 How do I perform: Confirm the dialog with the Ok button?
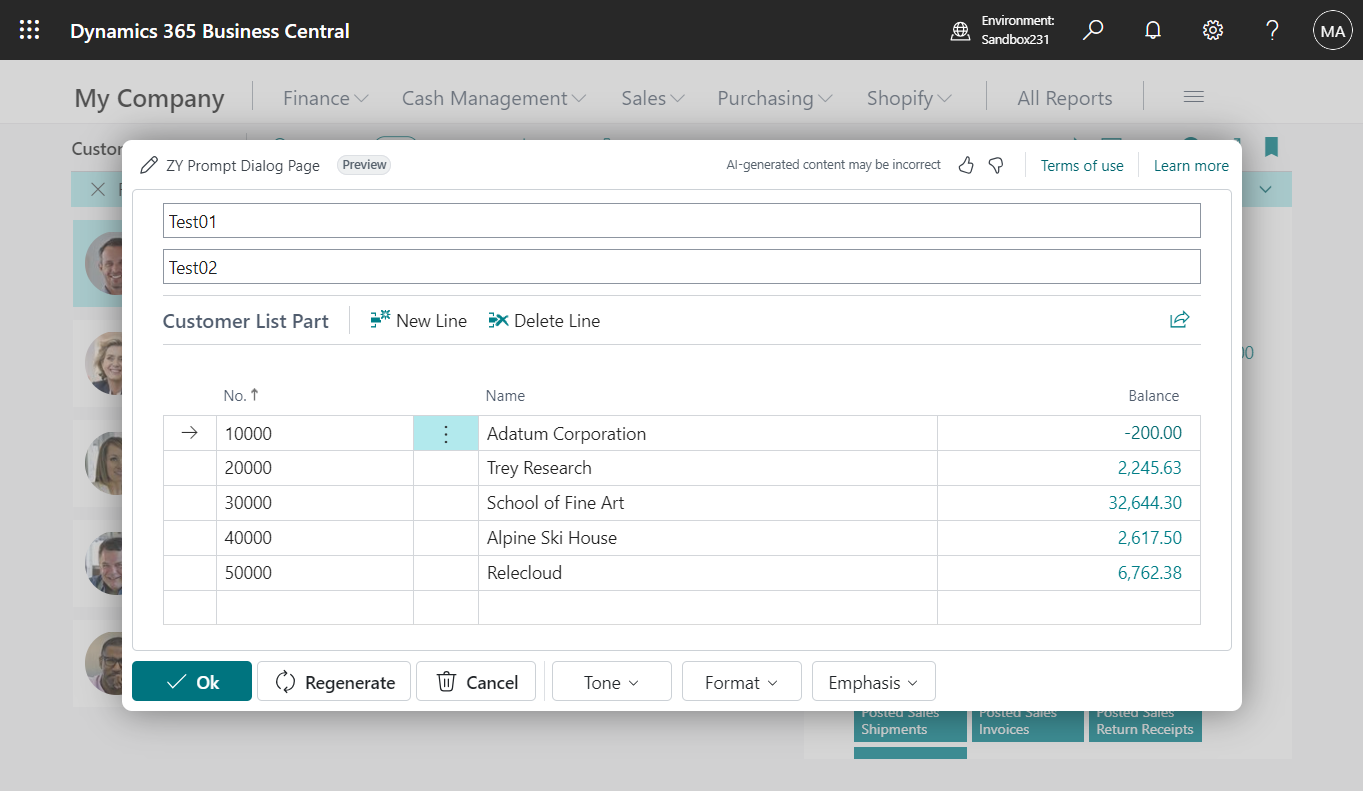pos(191,681)
